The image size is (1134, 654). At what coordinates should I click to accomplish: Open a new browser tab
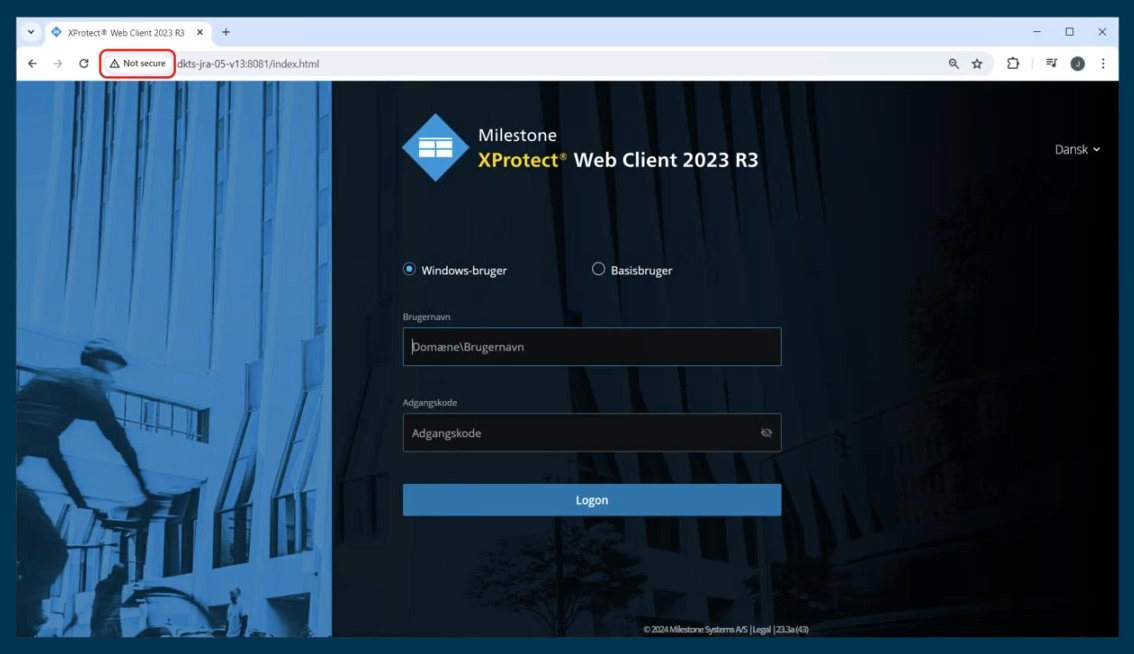pos(226,32)
